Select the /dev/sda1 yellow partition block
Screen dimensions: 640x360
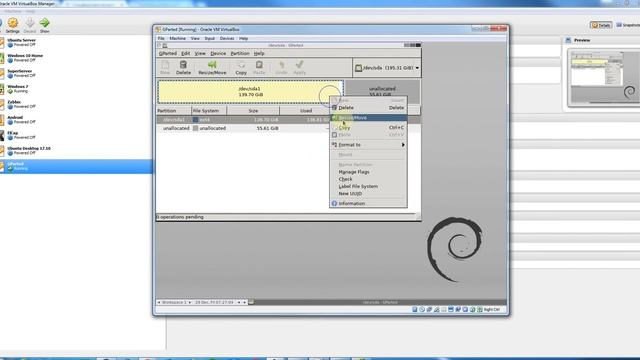(x=250, y=92)
